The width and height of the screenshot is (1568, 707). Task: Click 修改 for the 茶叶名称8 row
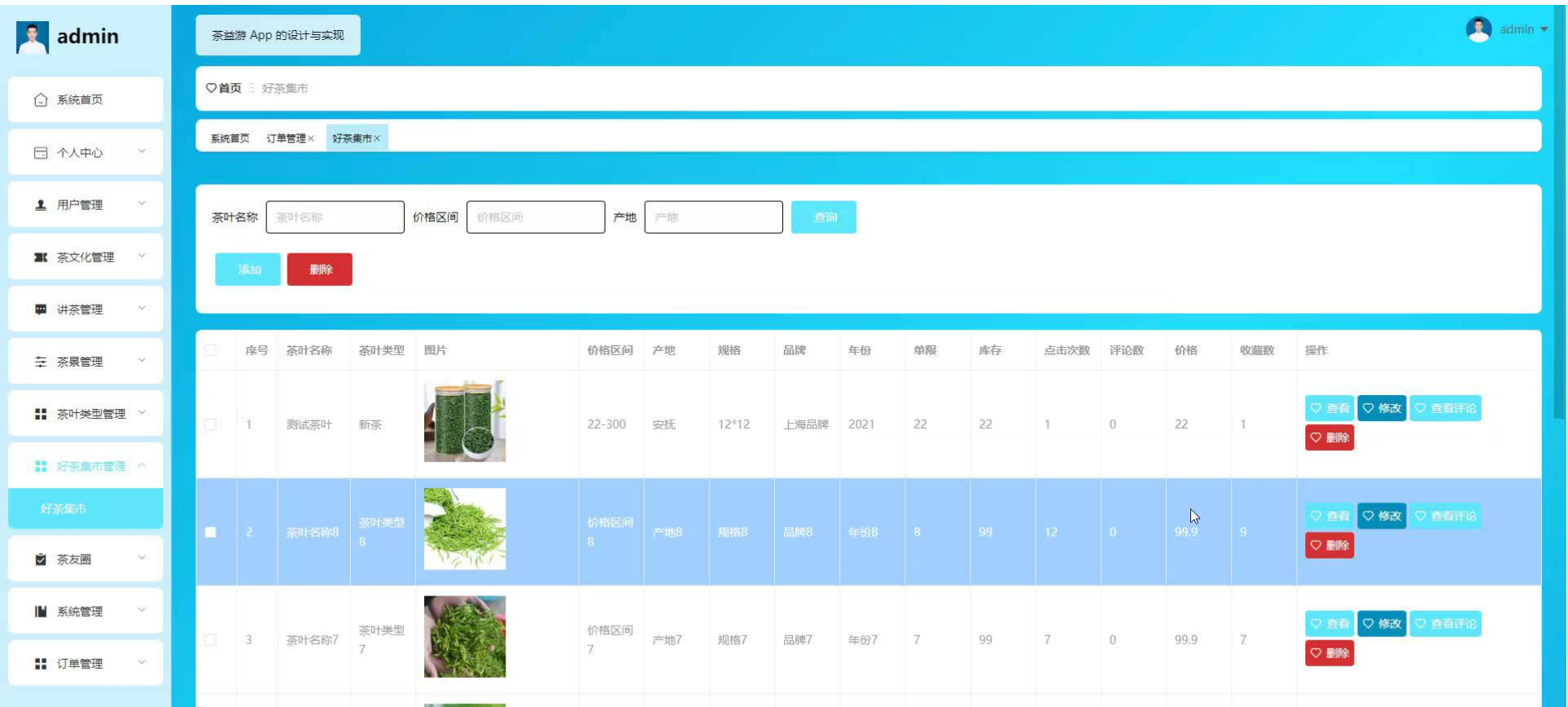(1382, 516)
